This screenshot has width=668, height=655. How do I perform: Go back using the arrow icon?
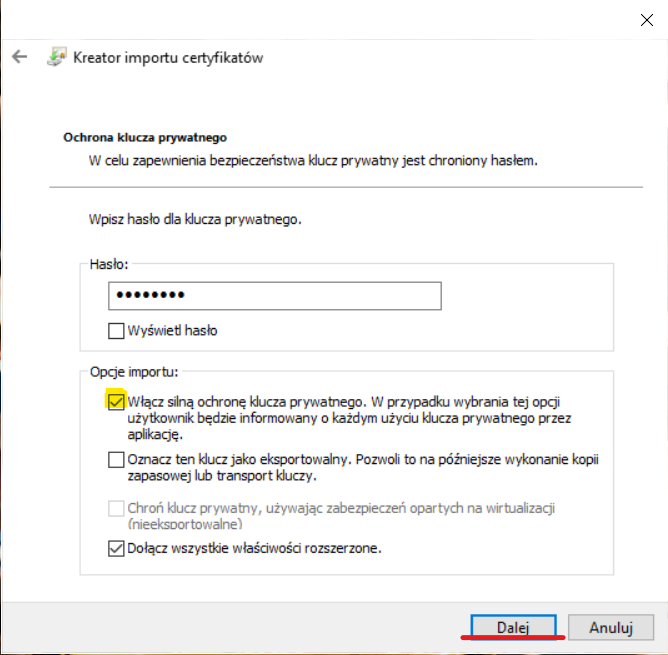coord(19,57)
